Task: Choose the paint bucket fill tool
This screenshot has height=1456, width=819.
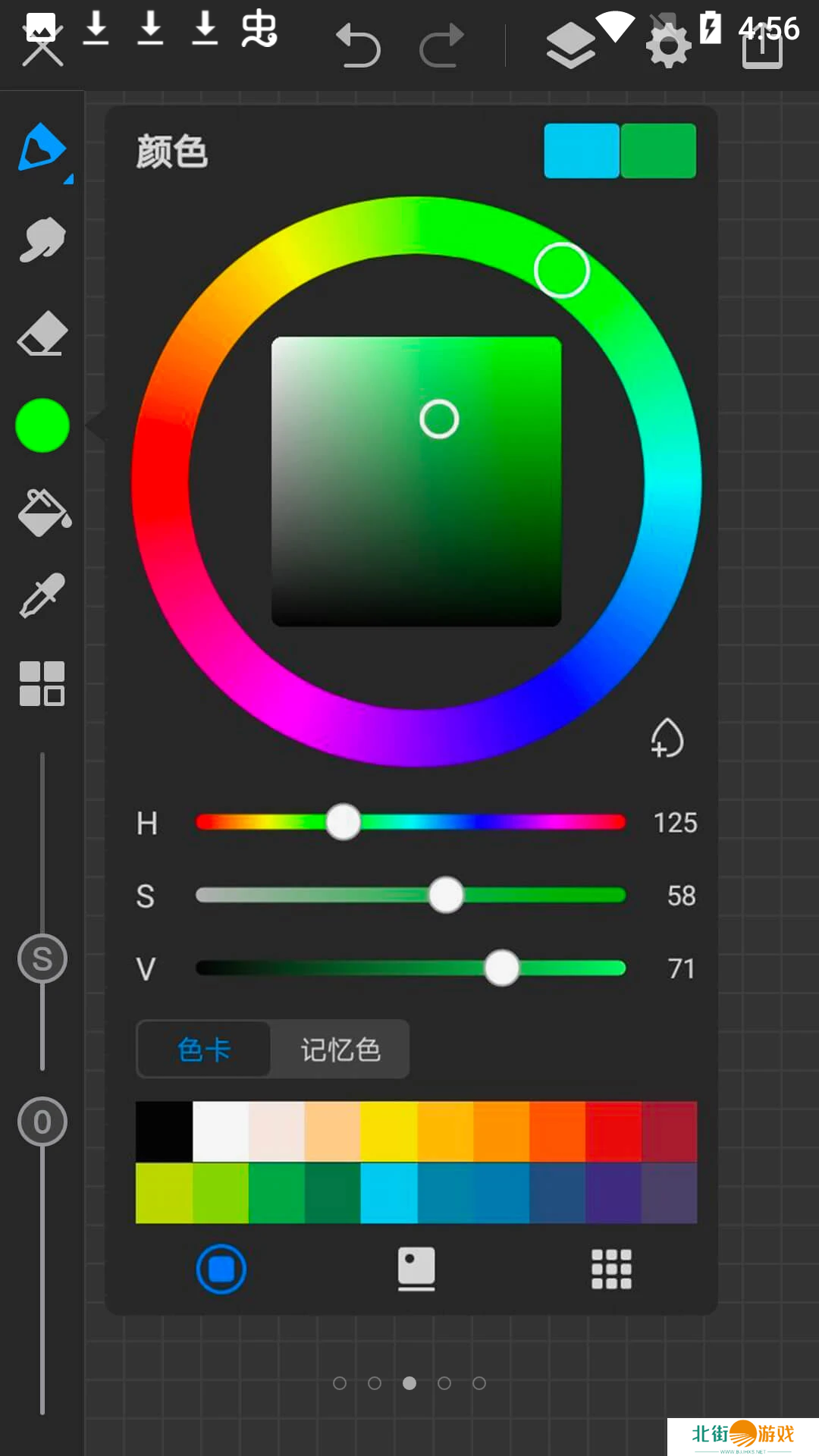Action: point(44,513)
